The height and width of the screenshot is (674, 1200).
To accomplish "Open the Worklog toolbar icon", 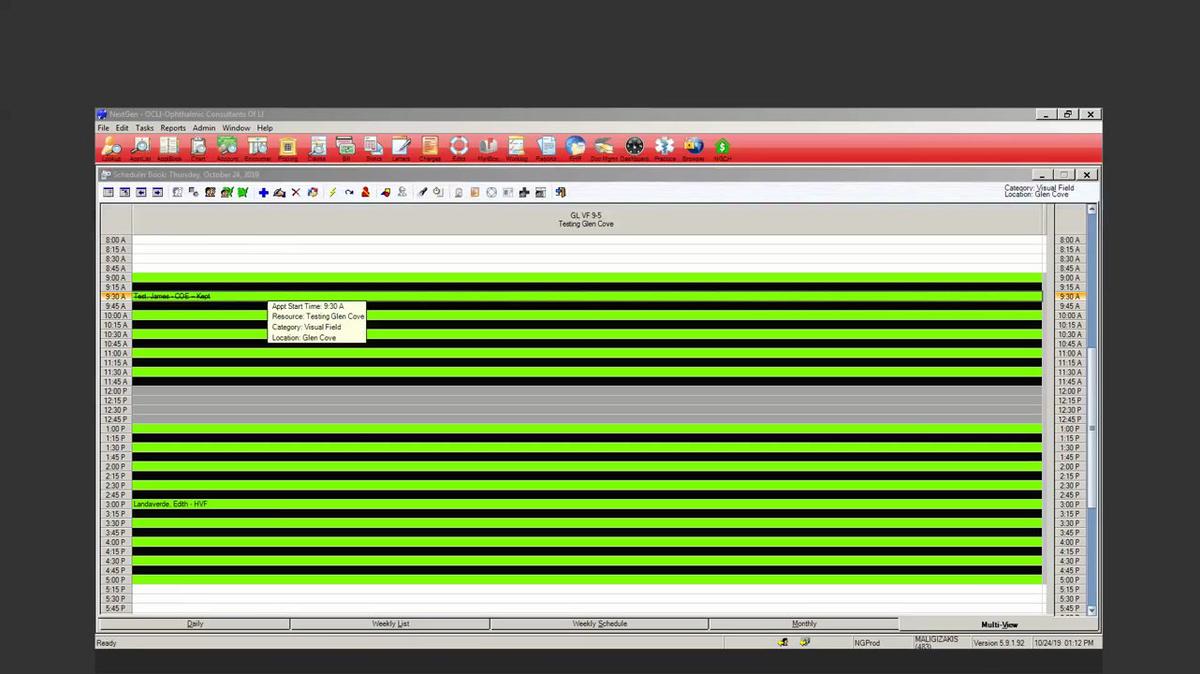I will click(x=516, y=146).
